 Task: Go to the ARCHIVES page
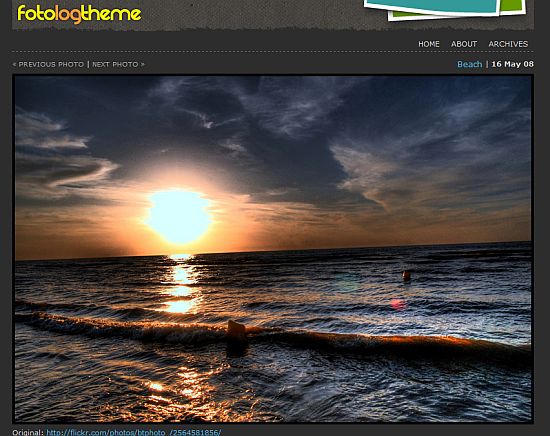pos(508,44)
